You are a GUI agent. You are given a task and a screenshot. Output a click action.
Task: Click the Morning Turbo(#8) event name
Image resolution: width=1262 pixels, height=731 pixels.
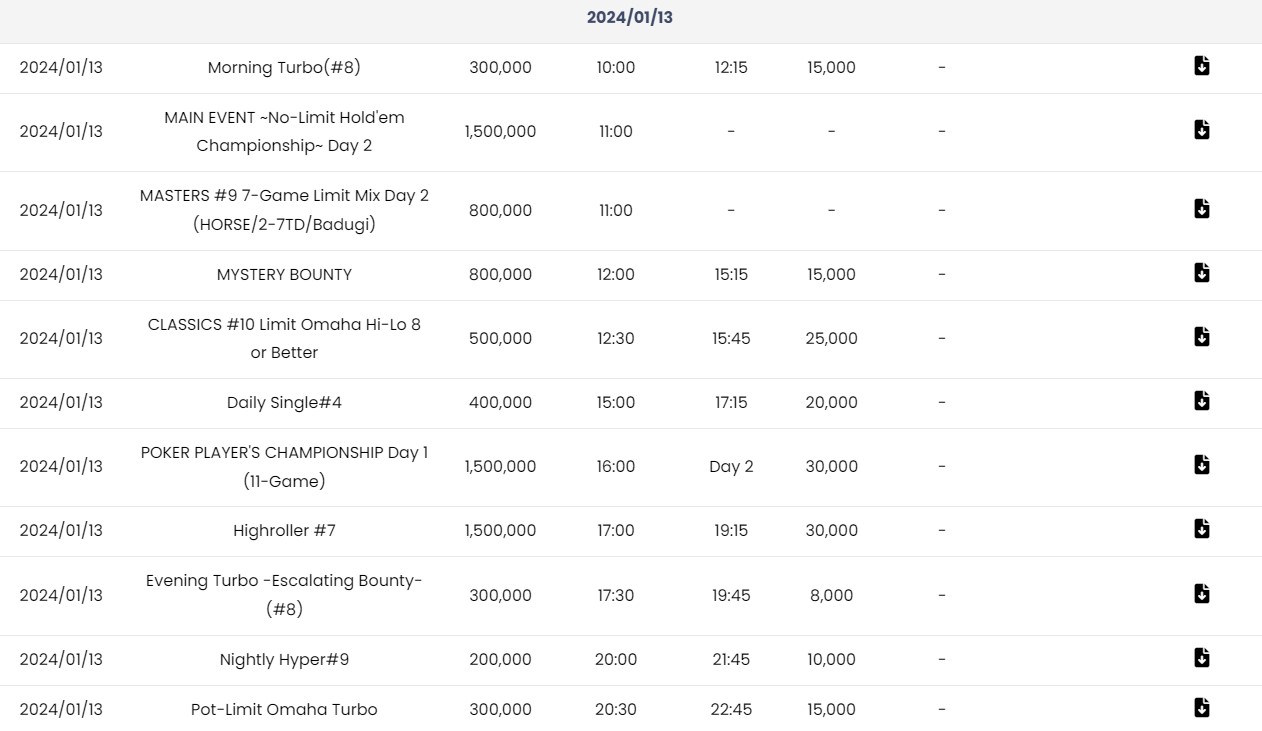[284, 67]
